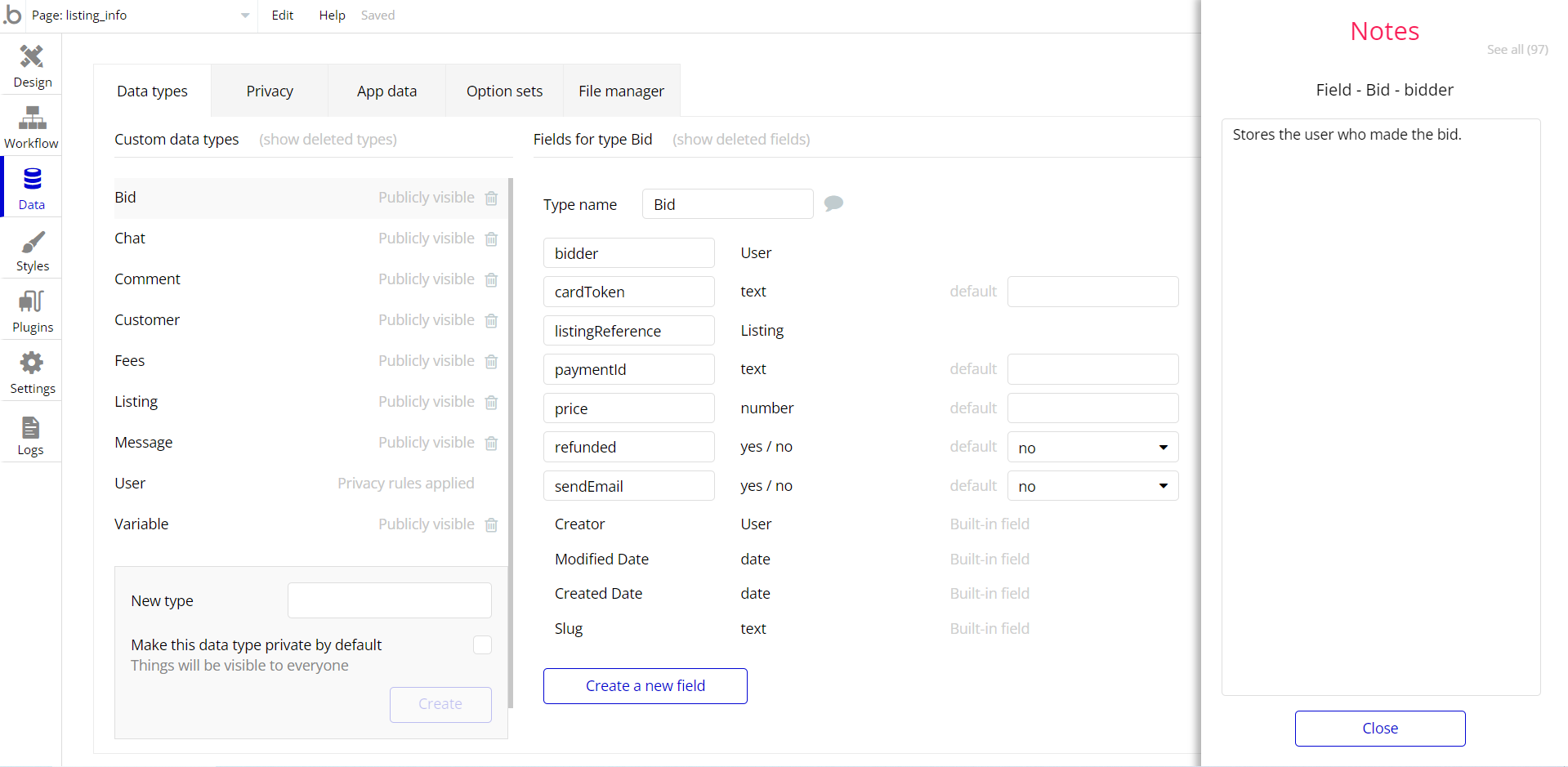Screen dimensions: 1568x767
Task: Click the 'See all (97)' notes link
Action: pos(1517,50)
